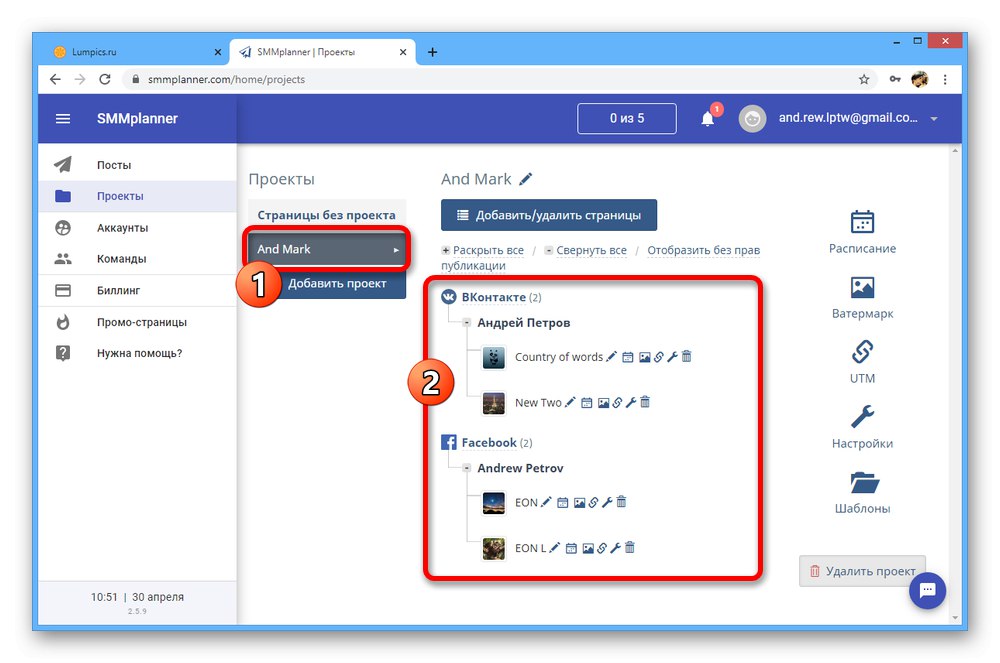This screenshot has height=663, width=1000.
Task: Open Аккаунты in the sidebar
Action: 138,228
